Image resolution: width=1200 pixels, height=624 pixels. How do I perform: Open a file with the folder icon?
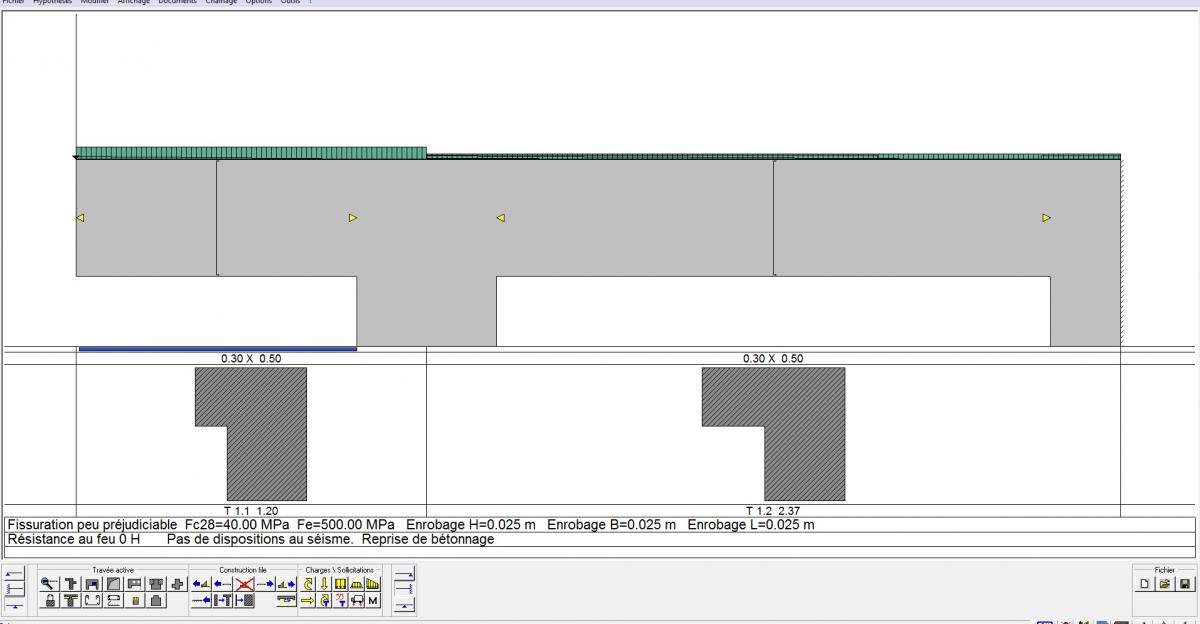tap(1165, 584)
